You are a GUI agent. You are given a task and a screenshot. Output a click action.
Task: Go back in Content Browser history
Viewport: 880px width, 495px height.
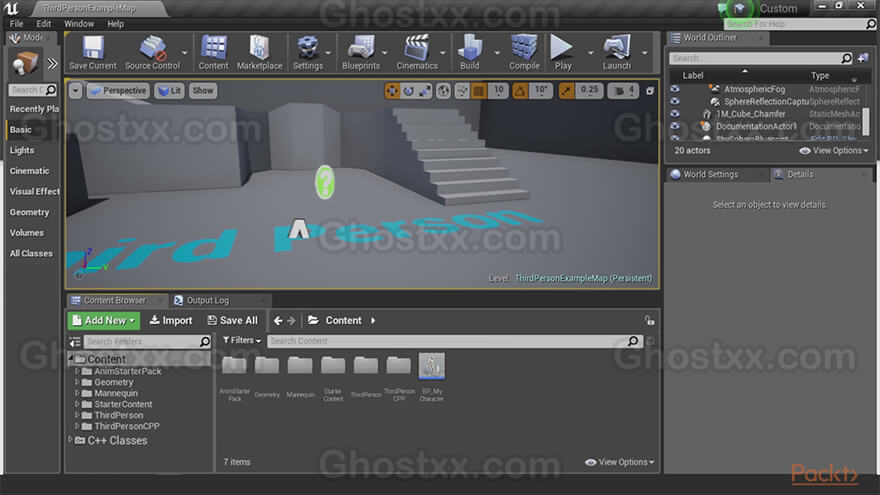tap(278, 320)
